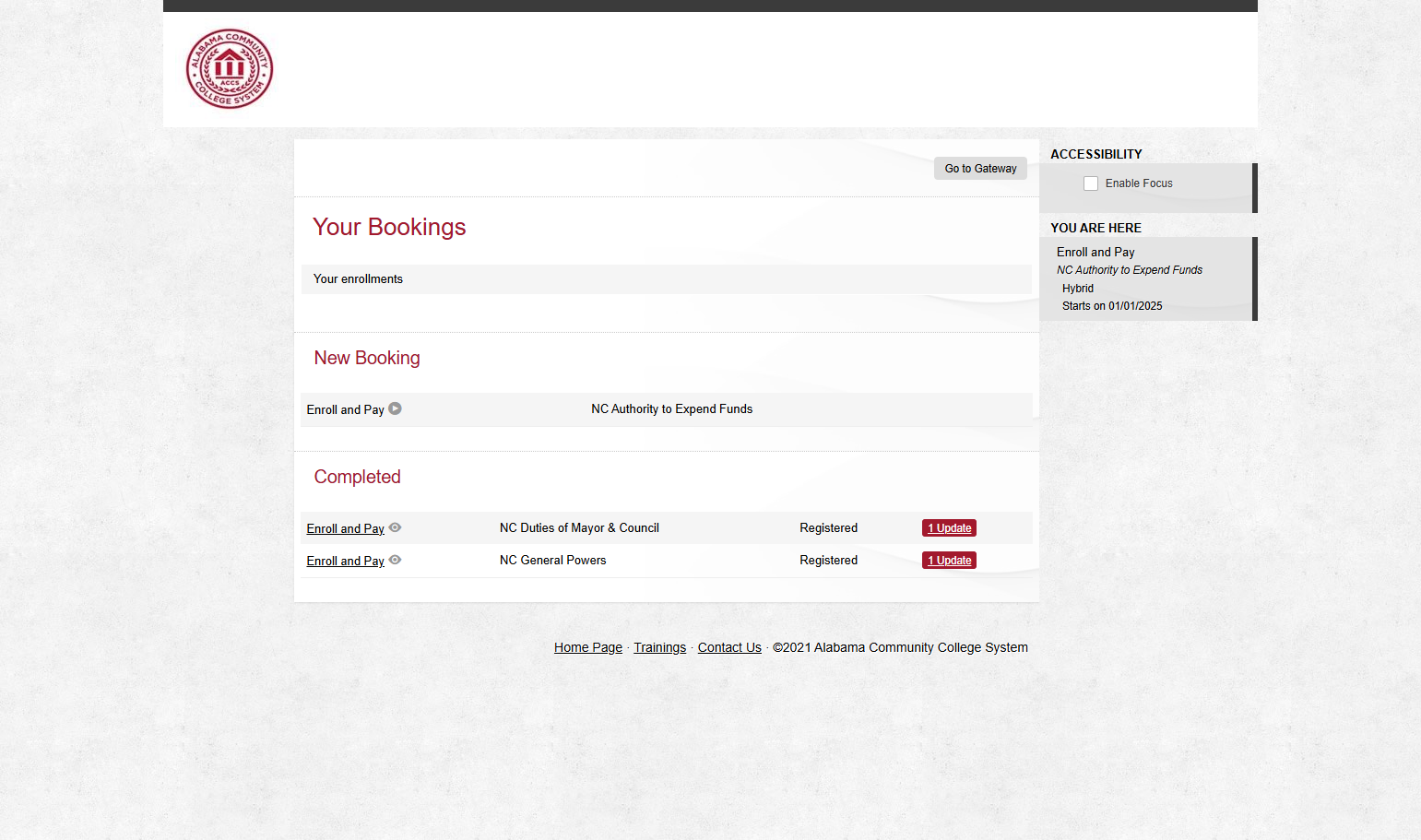Click the eye icon in NC General Powers row
1421x840 pixels.
[395, 560]
